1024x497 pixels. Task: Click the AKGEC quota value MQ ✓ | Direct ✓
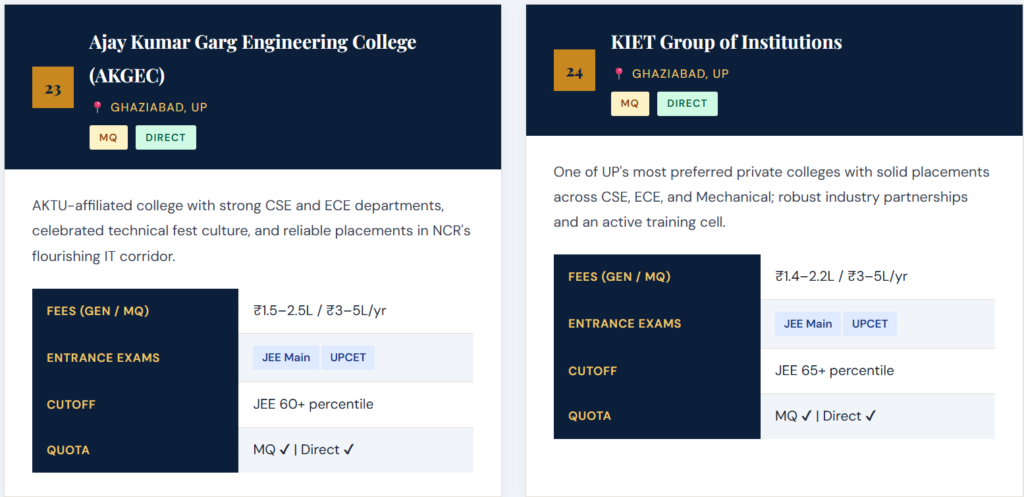point(304,450)
